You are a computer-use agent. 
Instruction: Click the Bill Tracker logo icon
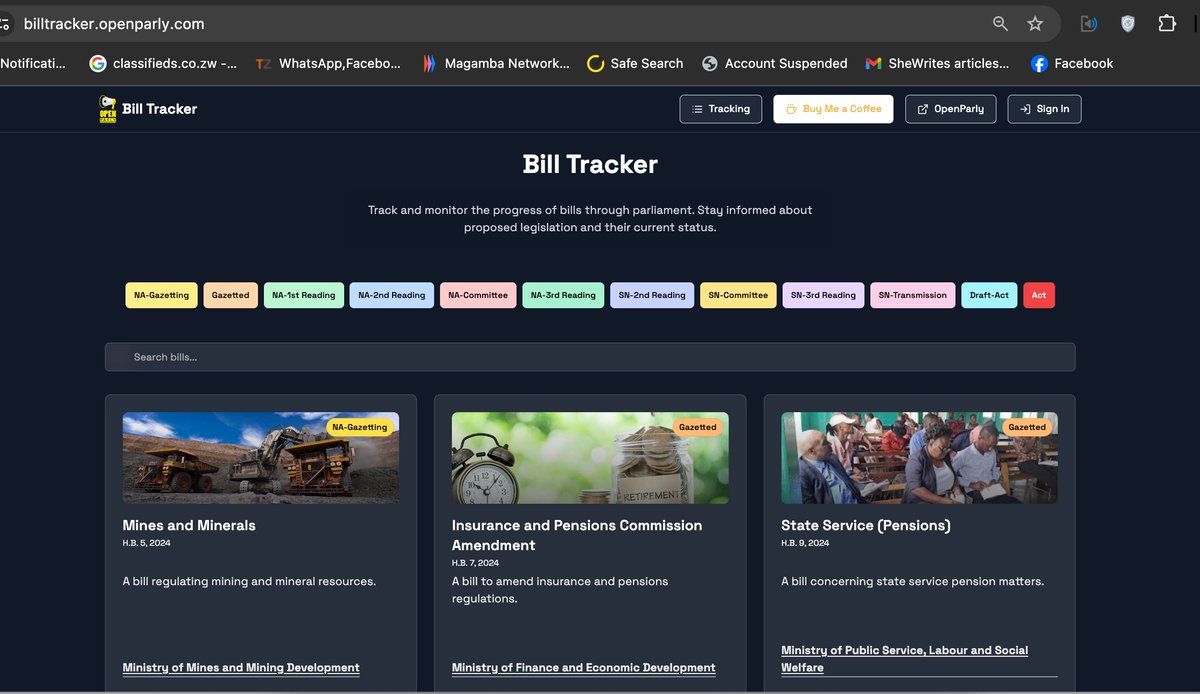pyautogui.click(x=110, y=108)
